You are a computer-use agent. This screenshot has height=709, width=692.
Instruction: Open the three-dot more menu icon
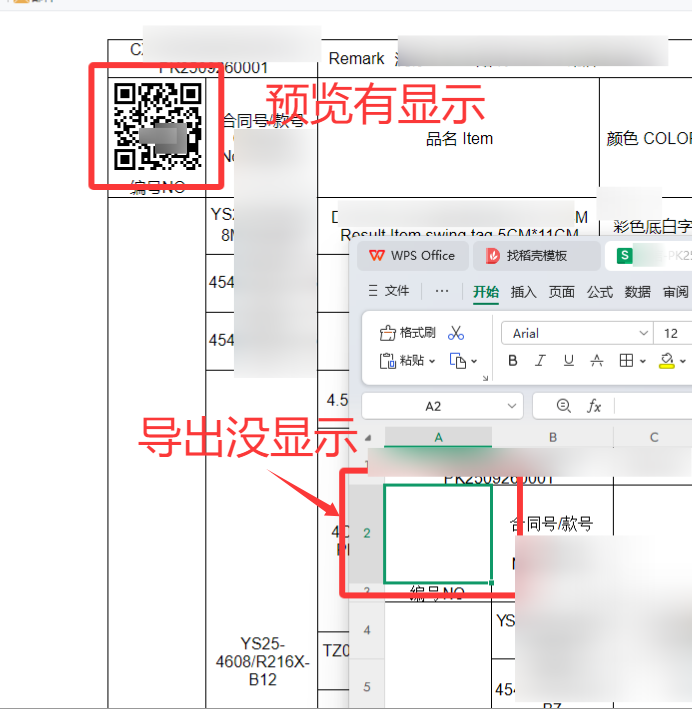coord(442,292)
